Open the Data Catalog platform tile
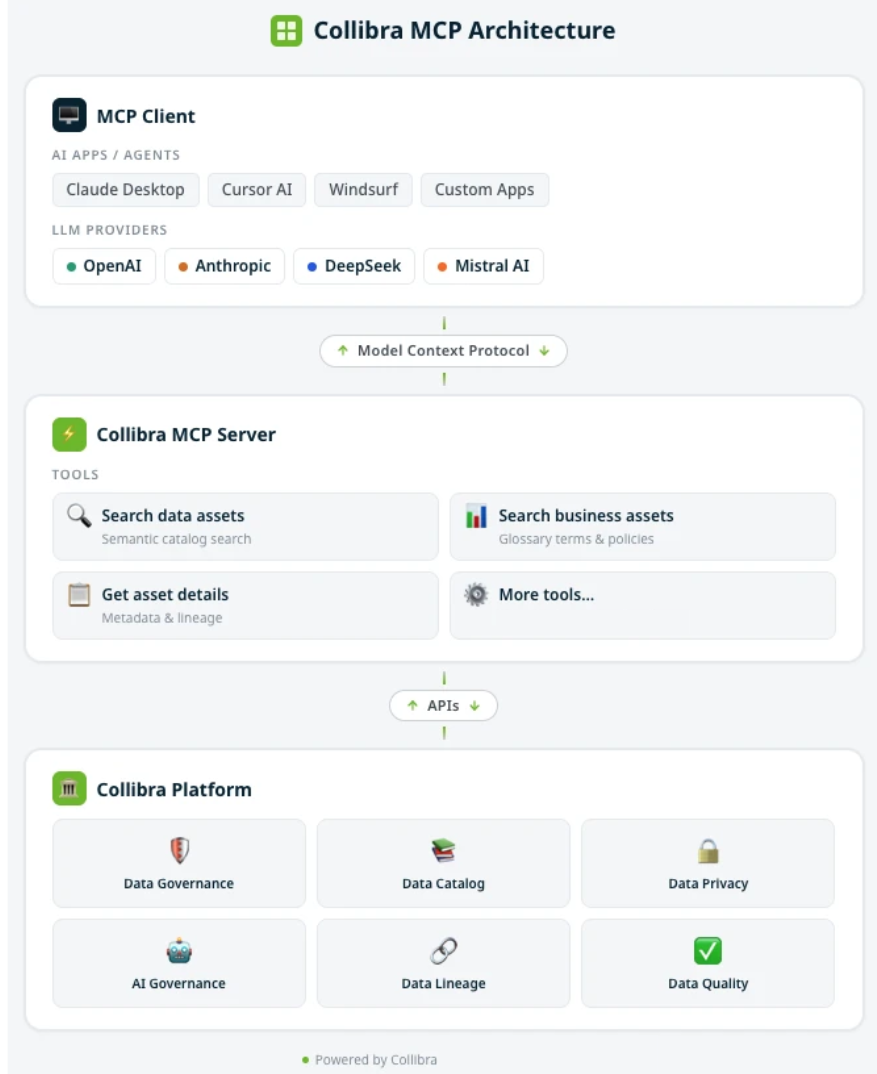 (443, 863)
